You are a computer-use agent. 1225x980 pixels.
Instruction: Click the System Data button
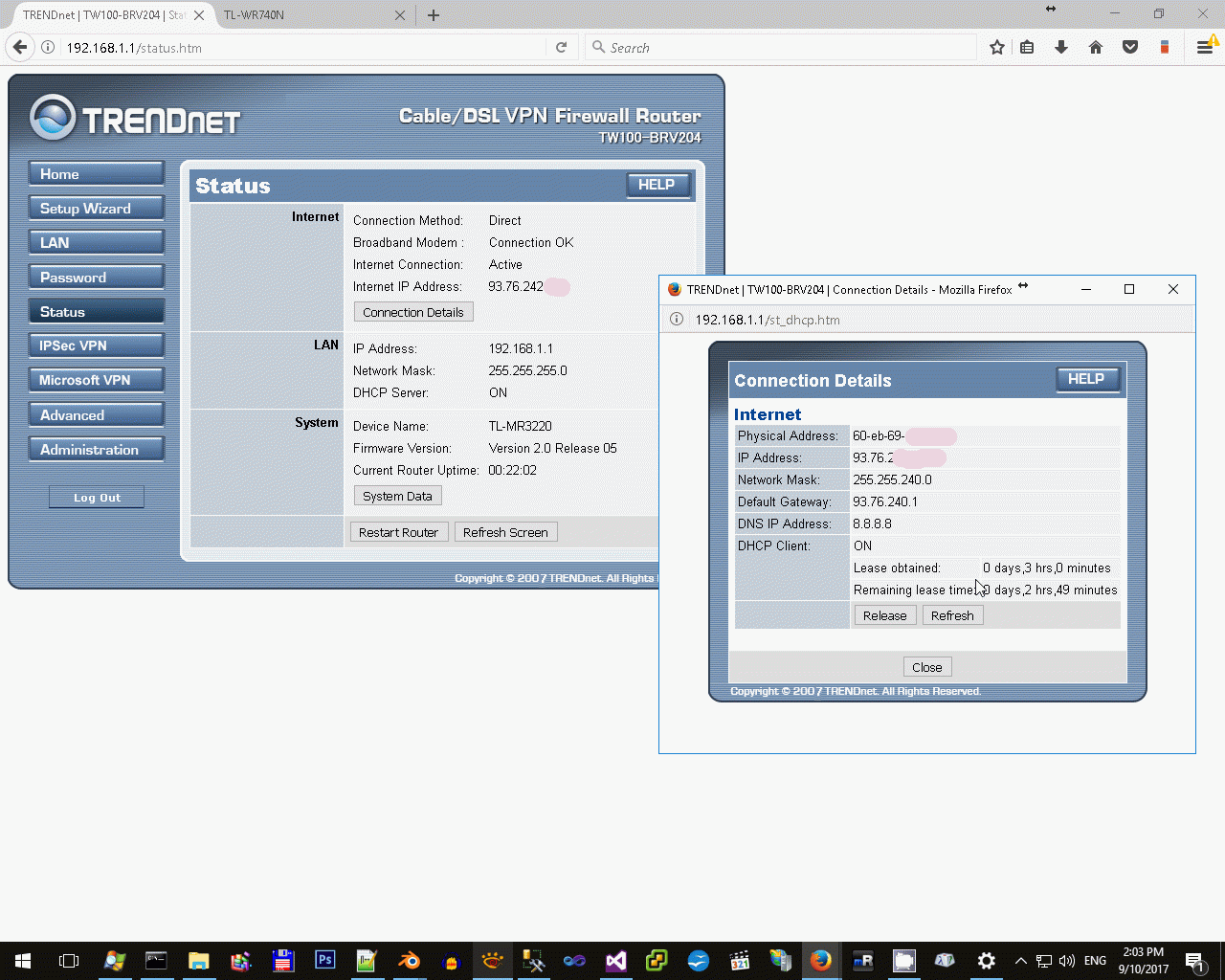[x=397, y=496]
